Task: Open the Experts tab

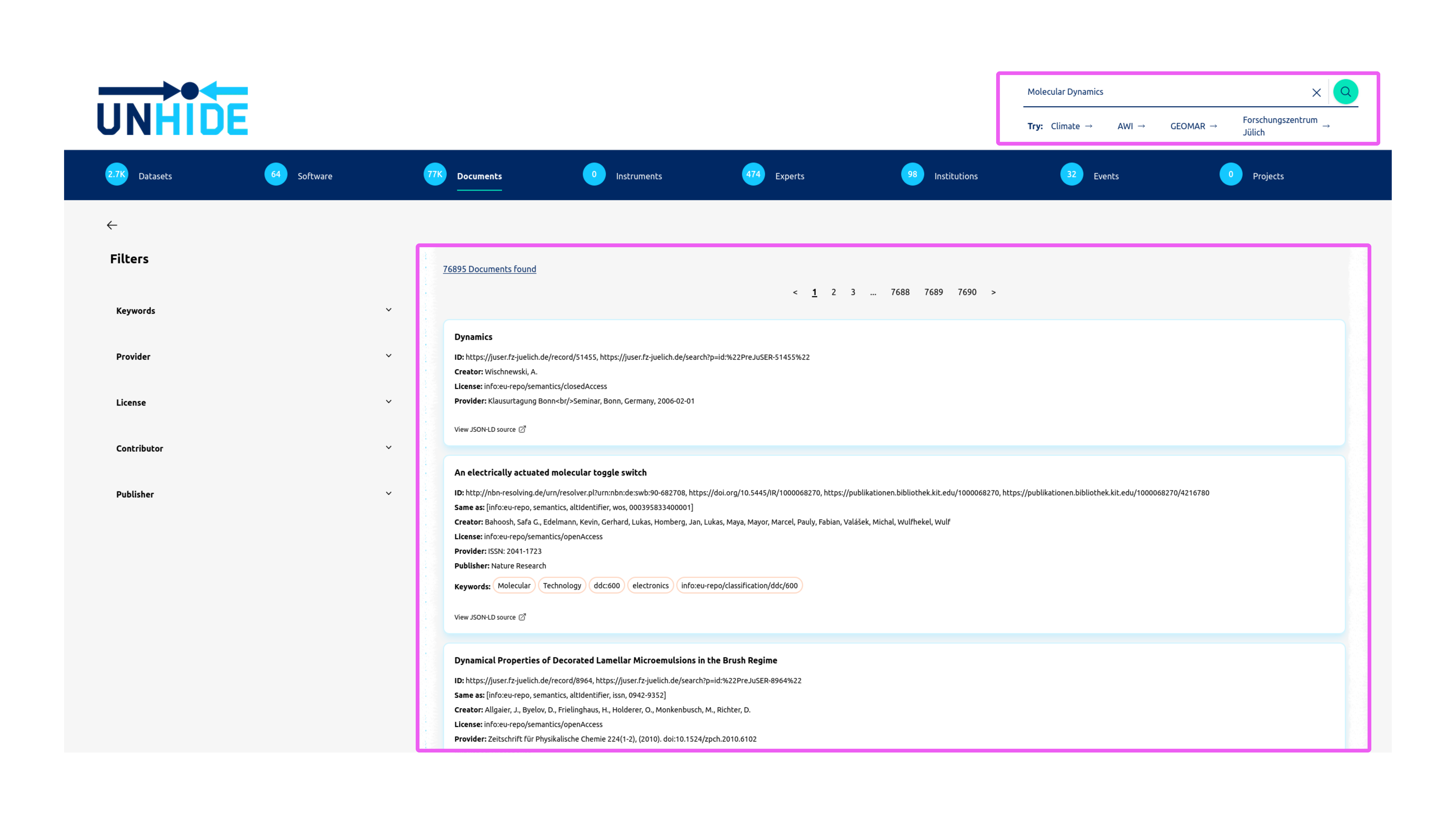Action: pos(789,176)
